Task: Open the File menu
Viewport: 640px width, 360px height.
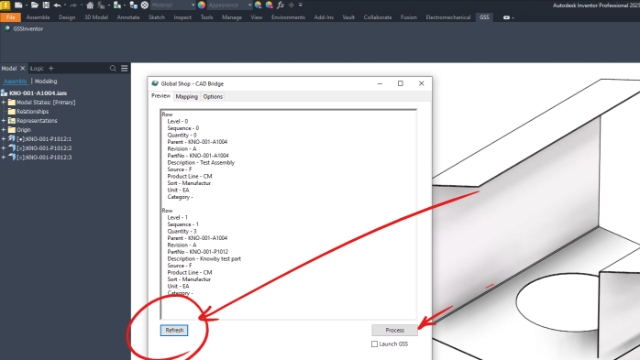Action: (11, 17)
